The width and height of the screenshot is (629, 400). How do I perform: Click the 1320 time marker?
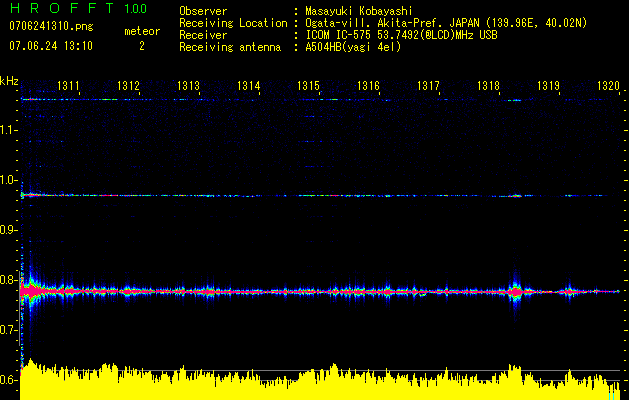pyautogui.click(x=608, y=85)
